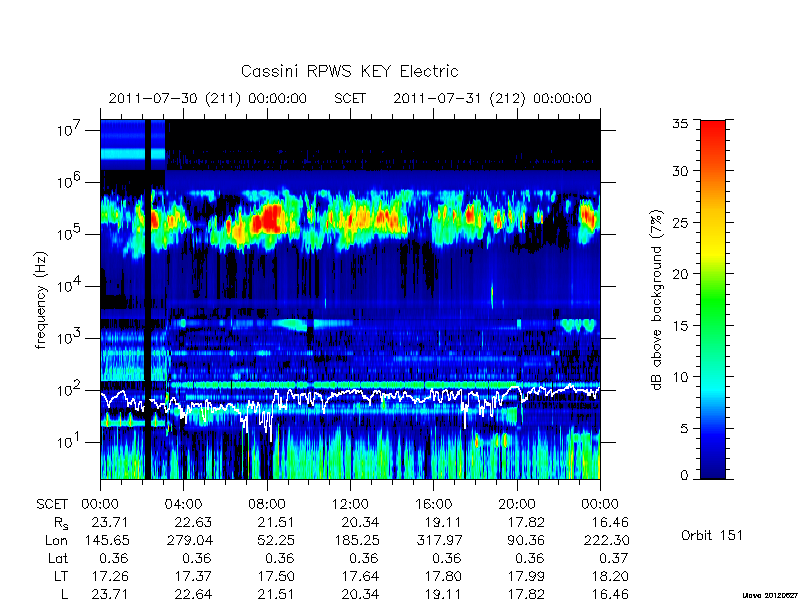Screen dimensions: 800x600
Task: Click the "LT" row label
Action: click(x=61, y=577)
